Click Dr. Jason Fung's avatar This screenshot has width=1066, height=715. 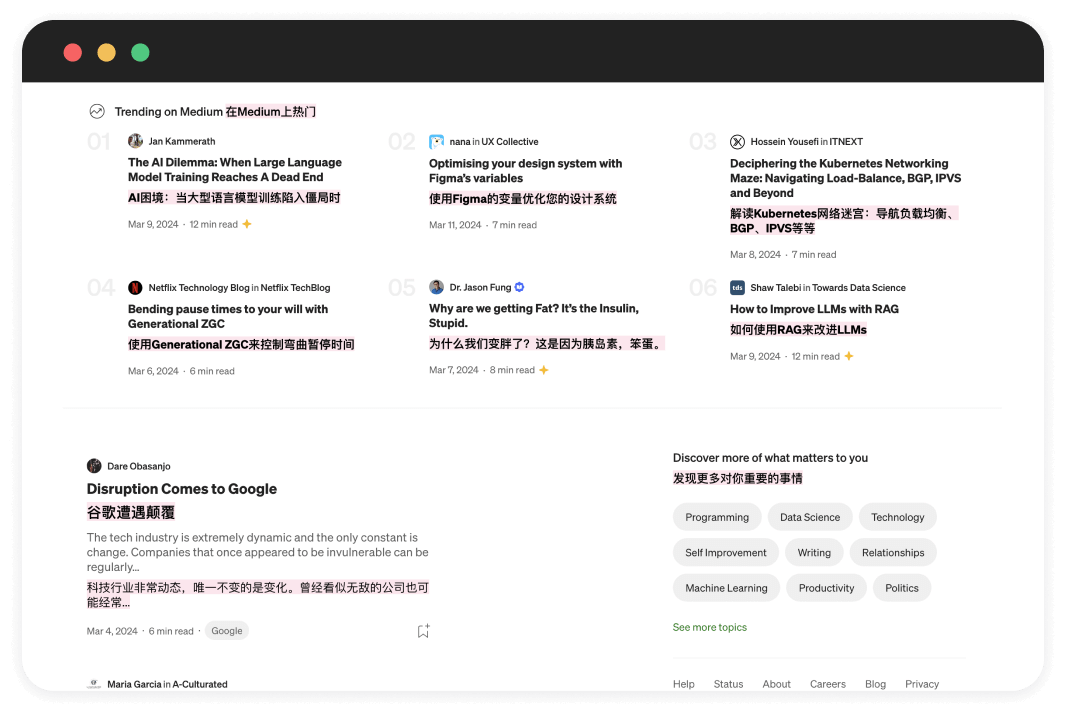[x=436, y=287]
